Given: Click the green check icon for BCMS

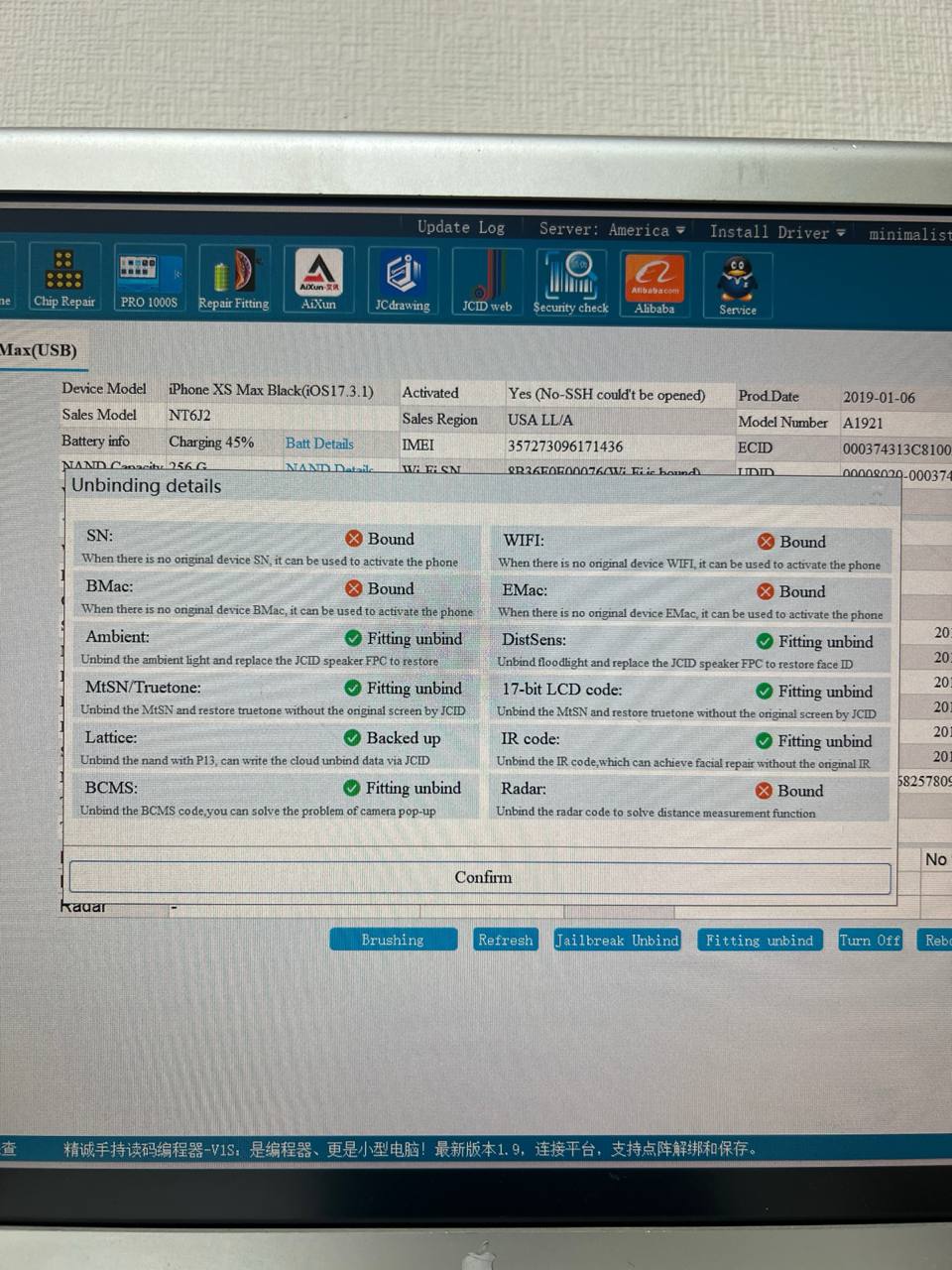Looking at the screenshot, I should click(351, 788).
